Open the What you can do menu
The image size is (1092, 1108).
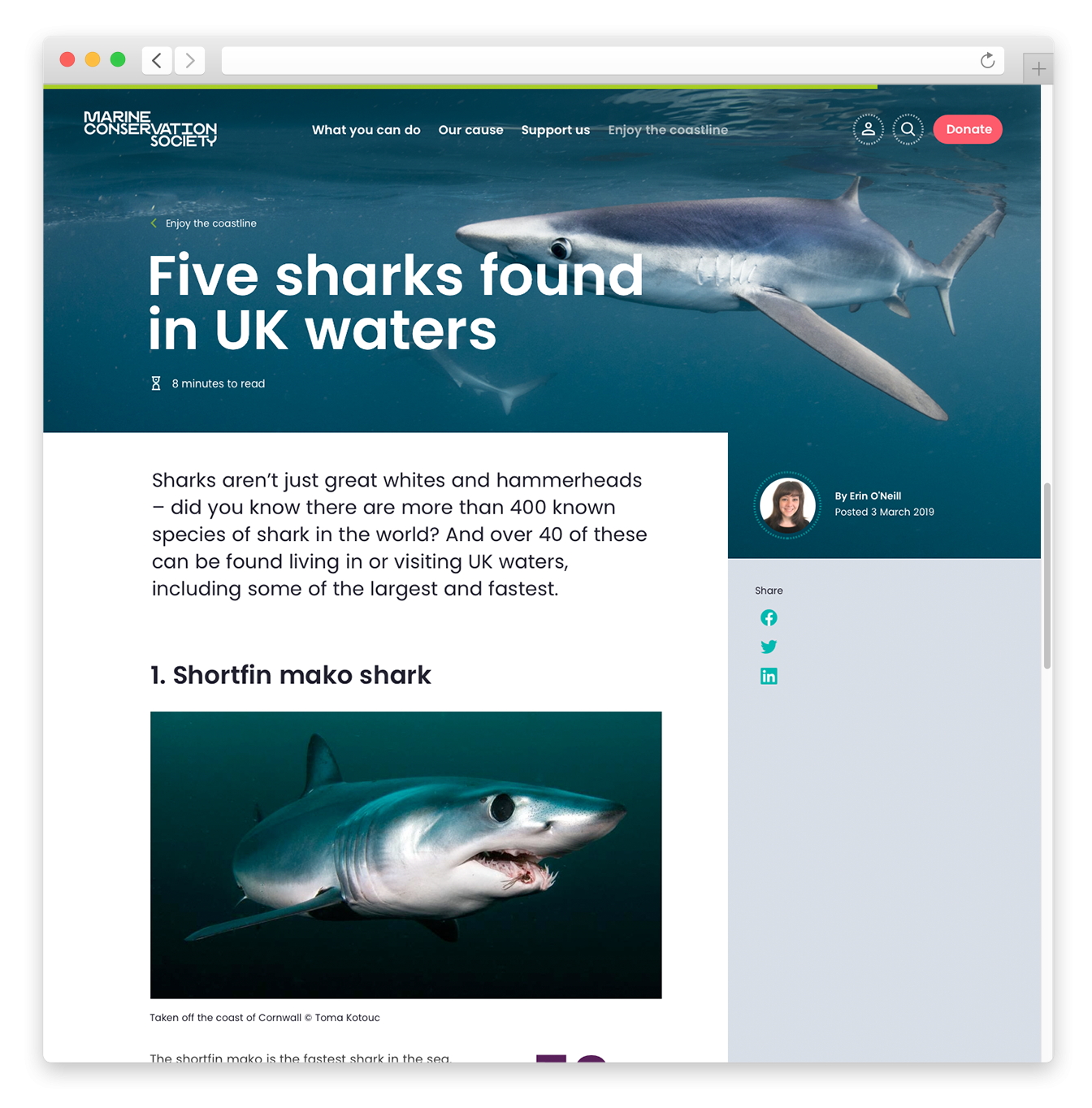point(366,130)
